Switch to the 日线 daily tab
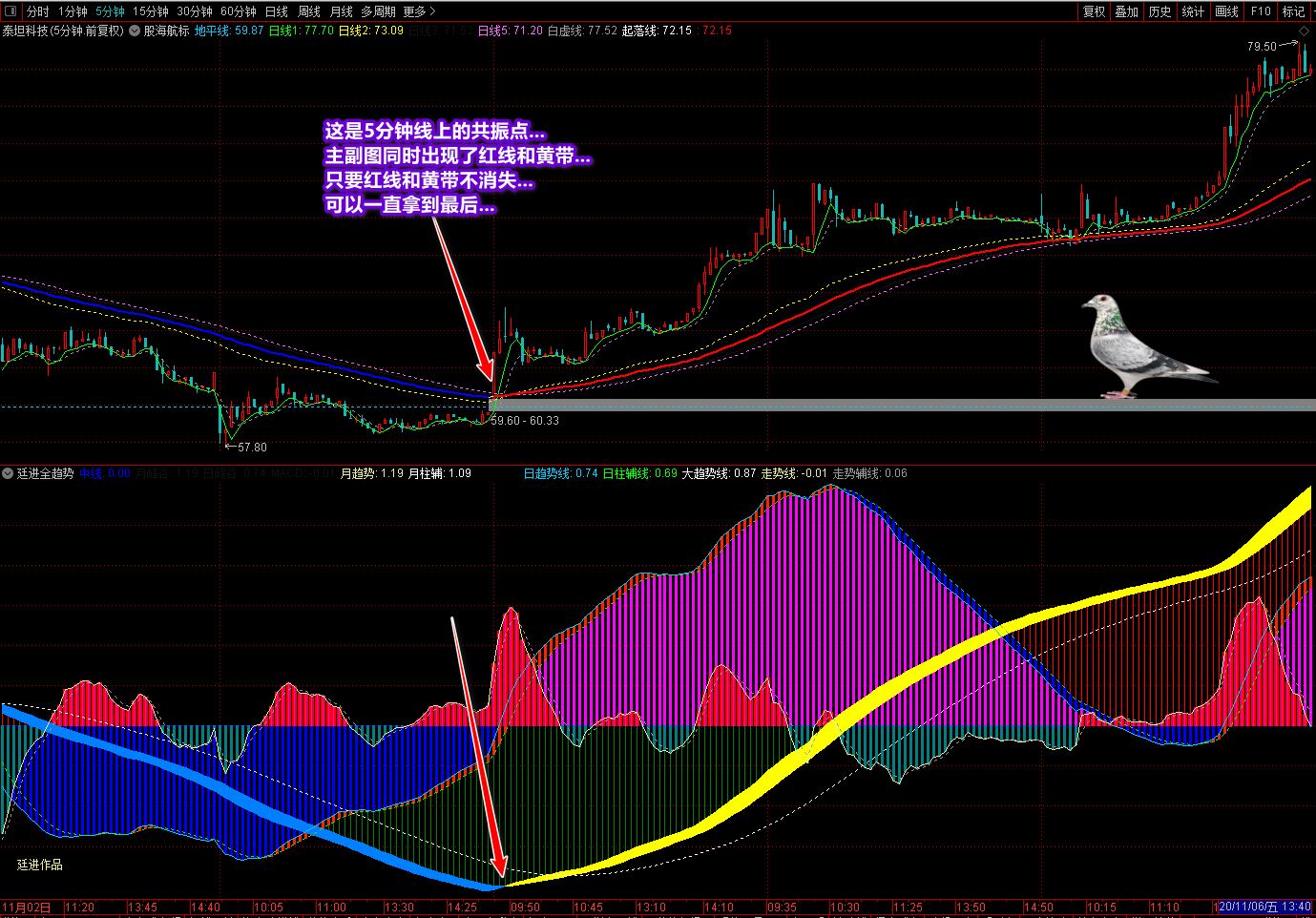Screen dimensions: 1316x918 [x=277, y=11]
